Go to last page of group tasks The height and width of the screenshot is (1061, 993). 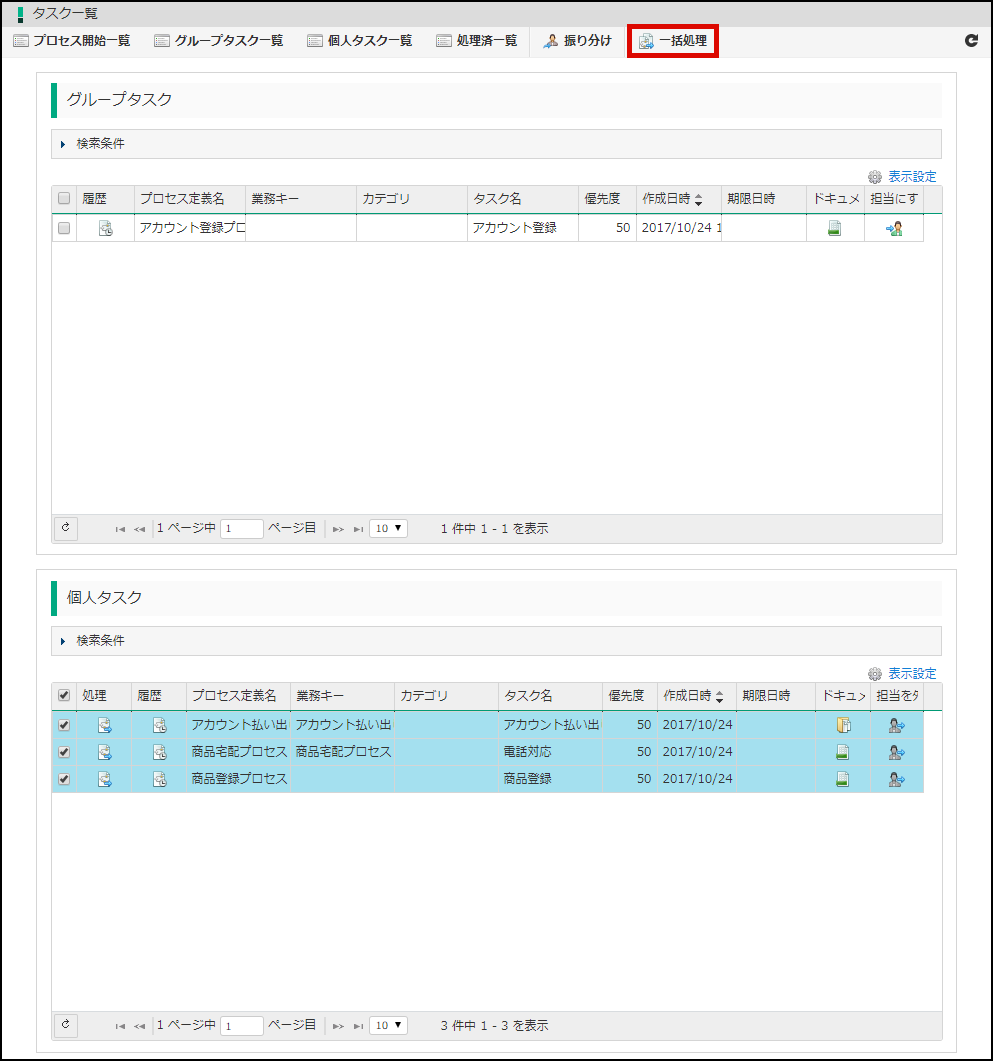point(359,529)
